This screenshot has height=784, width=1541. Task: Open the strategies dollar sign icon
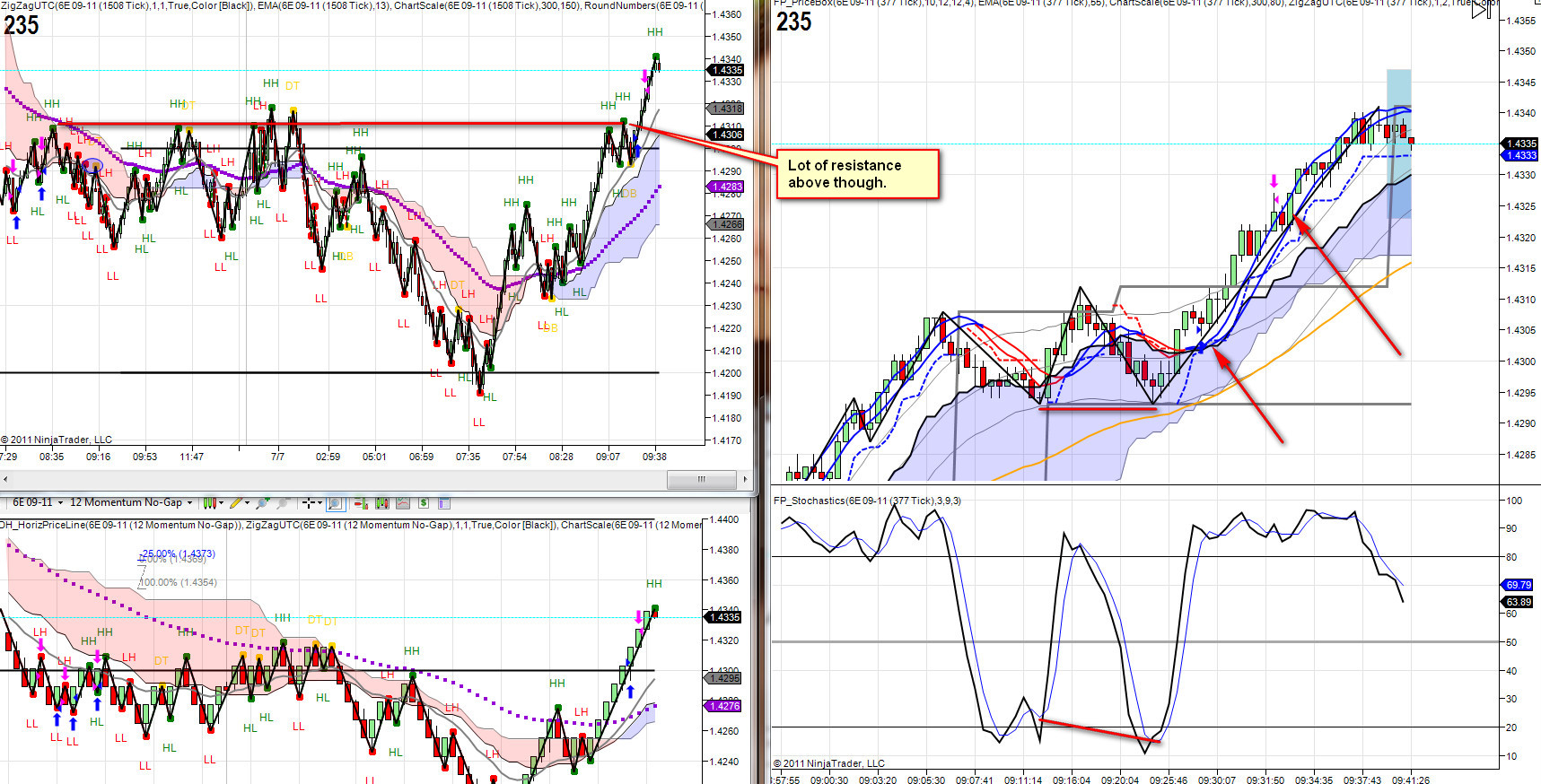click(x=423, y=503)
